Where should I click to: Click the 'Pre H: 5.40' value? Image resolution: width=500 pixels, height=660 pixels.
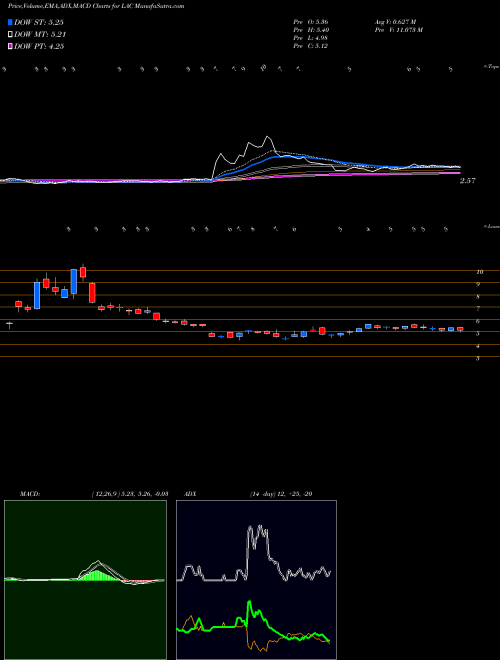click(x=311, y=30)
